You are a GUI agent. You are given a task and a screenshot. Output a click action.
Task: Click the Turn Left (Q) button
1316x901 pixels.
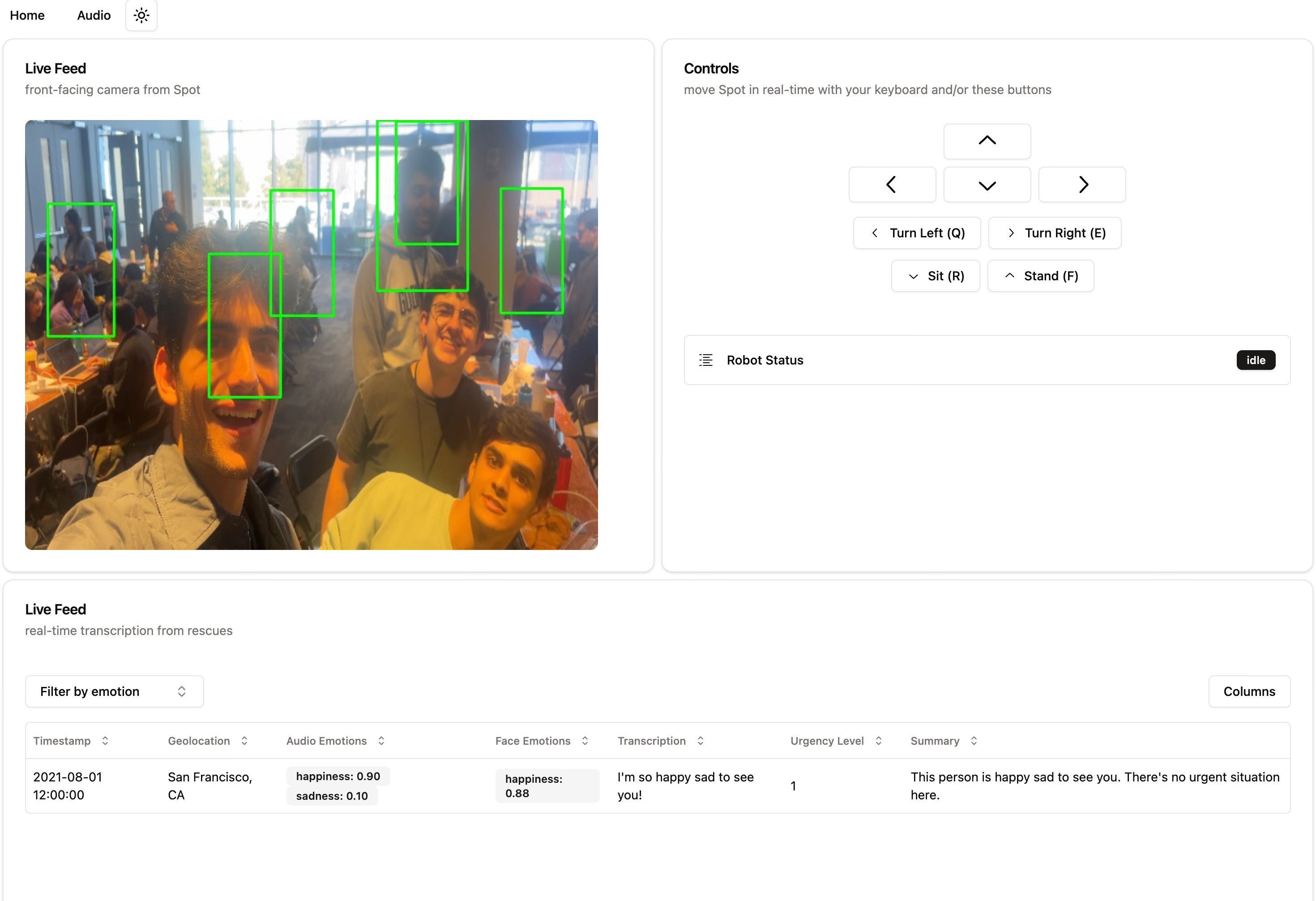(x=916, y=233)
